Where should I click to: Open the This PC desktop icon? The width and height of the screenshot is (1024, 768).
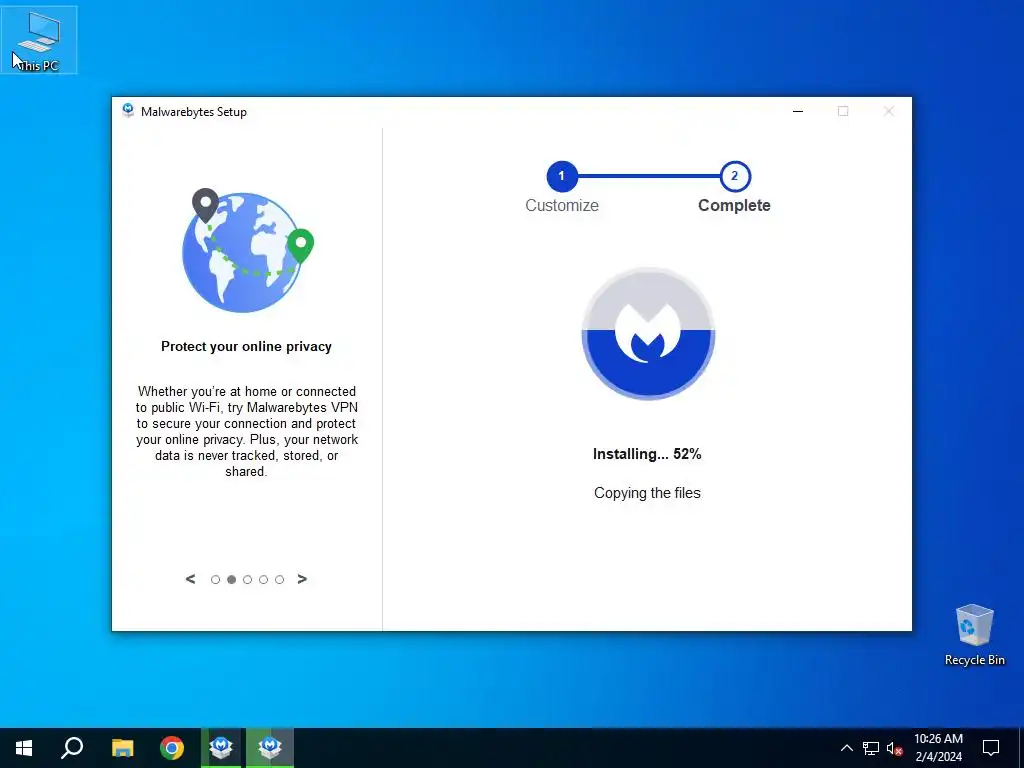(39, 40)
